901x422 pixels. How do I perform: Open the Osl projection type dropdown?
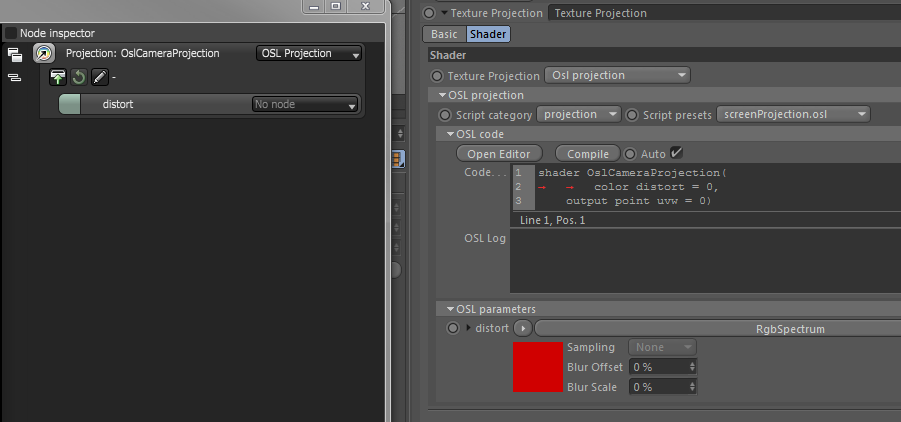pyautogui.click(x=617, y=75)
